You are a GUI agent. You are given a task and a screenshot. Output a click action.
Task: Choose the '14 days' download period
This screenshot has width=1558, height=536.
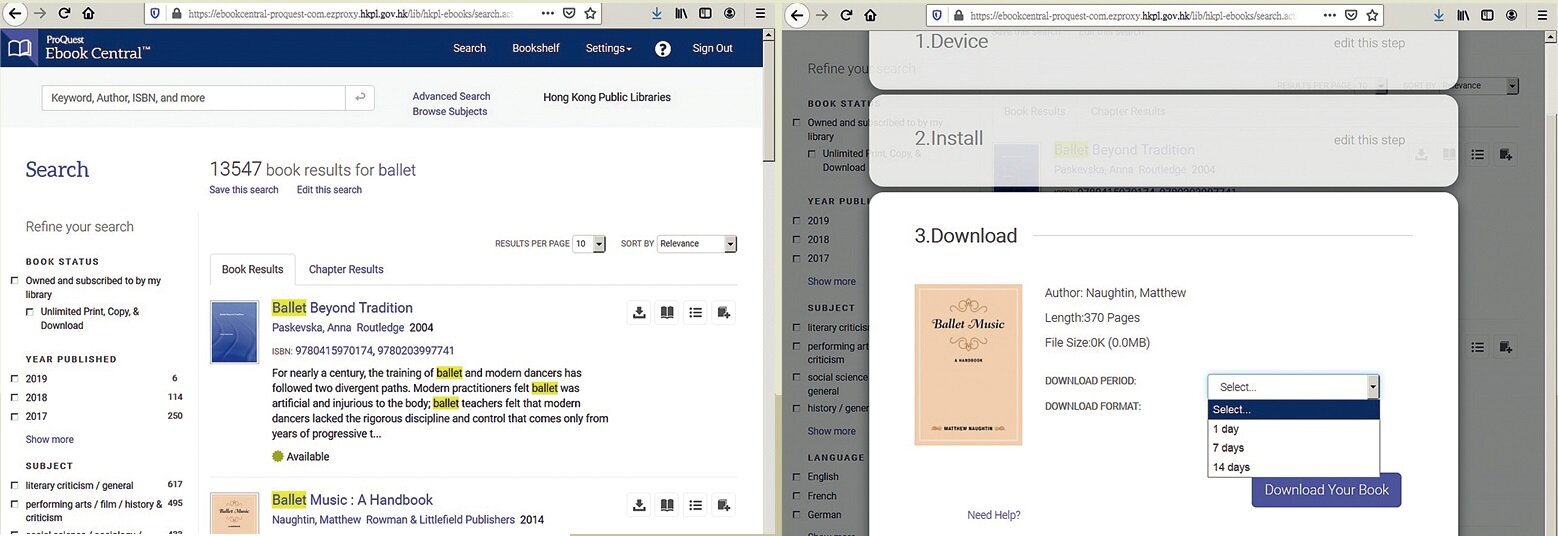[1293, 467]
